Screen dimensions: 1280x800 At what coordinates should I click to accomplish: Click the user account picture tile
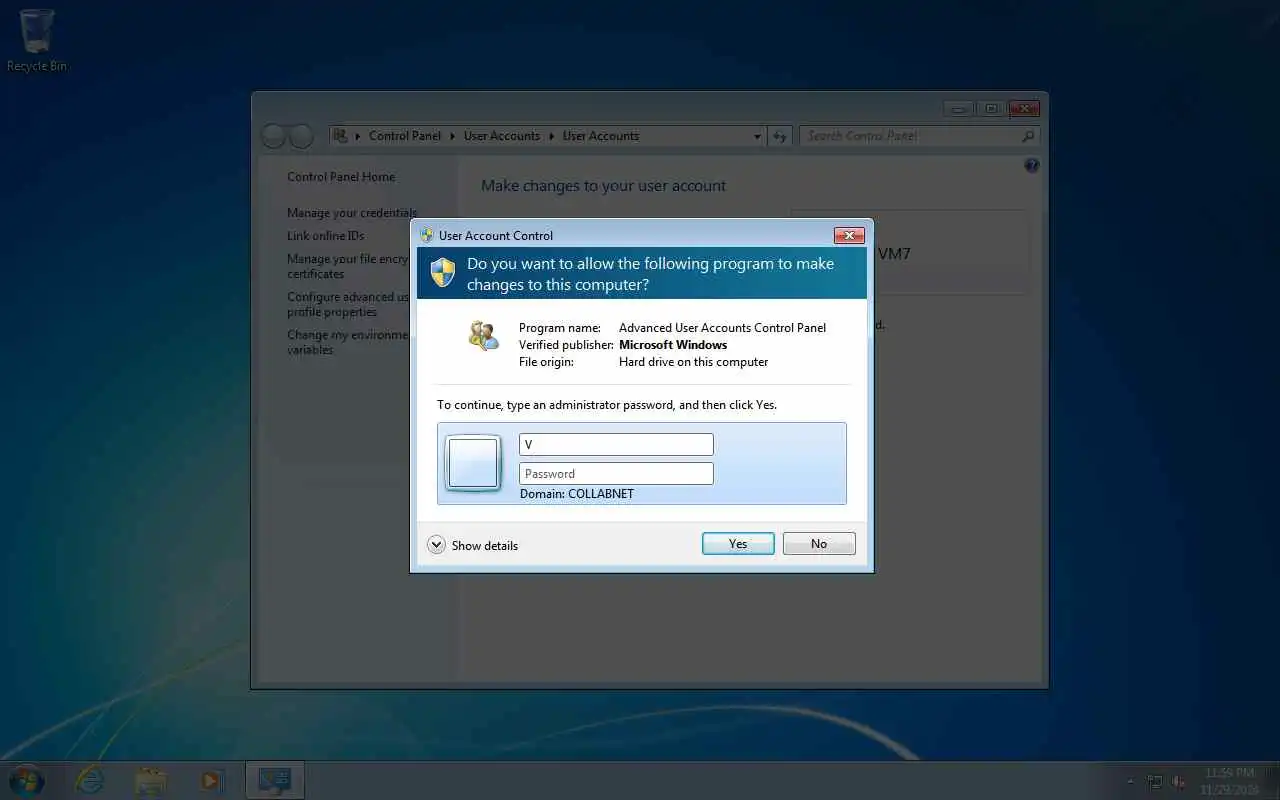[473, 463]
